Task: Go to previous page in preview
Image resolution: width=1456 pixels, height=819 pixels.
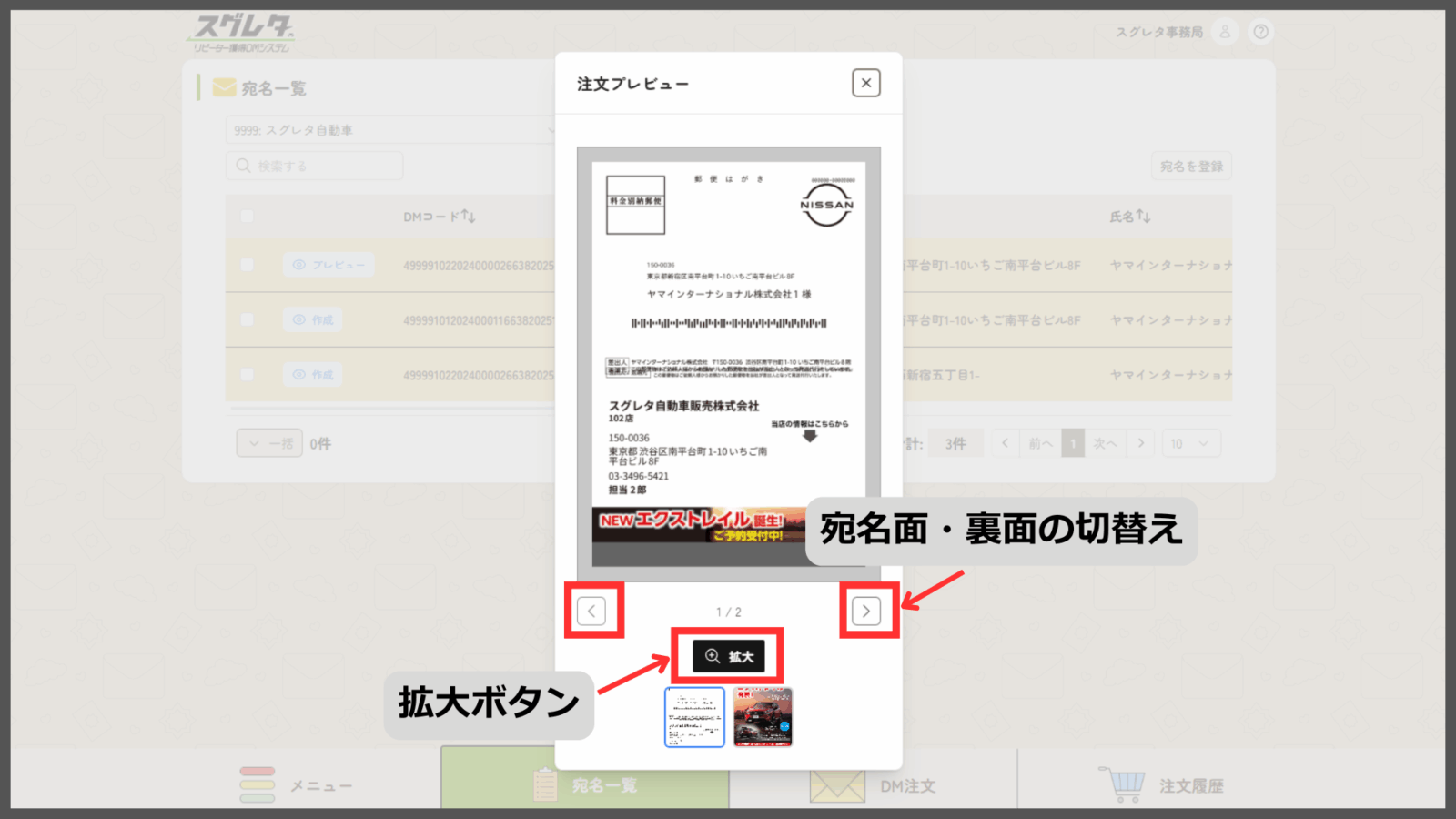Action: click(x=591, y=611)
